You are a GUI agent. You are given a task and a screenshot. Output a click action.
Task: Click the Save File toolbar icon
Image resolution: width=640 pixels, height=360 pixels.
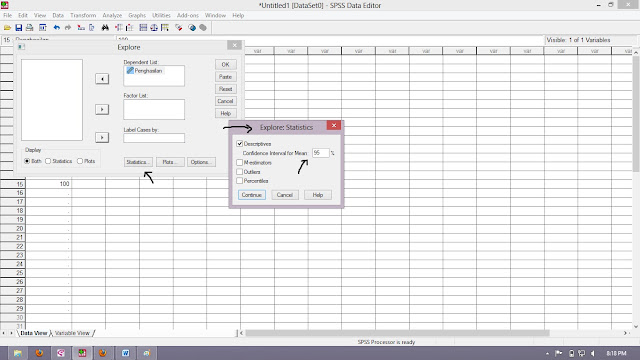click(18, 28)
